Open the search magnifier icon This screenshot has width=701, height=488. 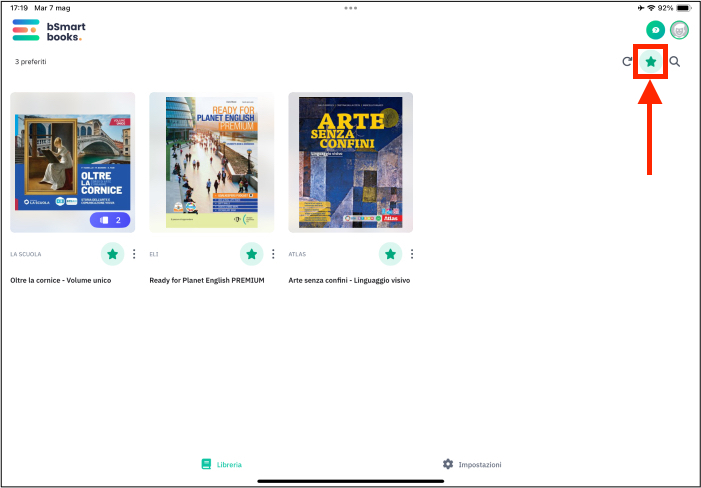point(675,62)
